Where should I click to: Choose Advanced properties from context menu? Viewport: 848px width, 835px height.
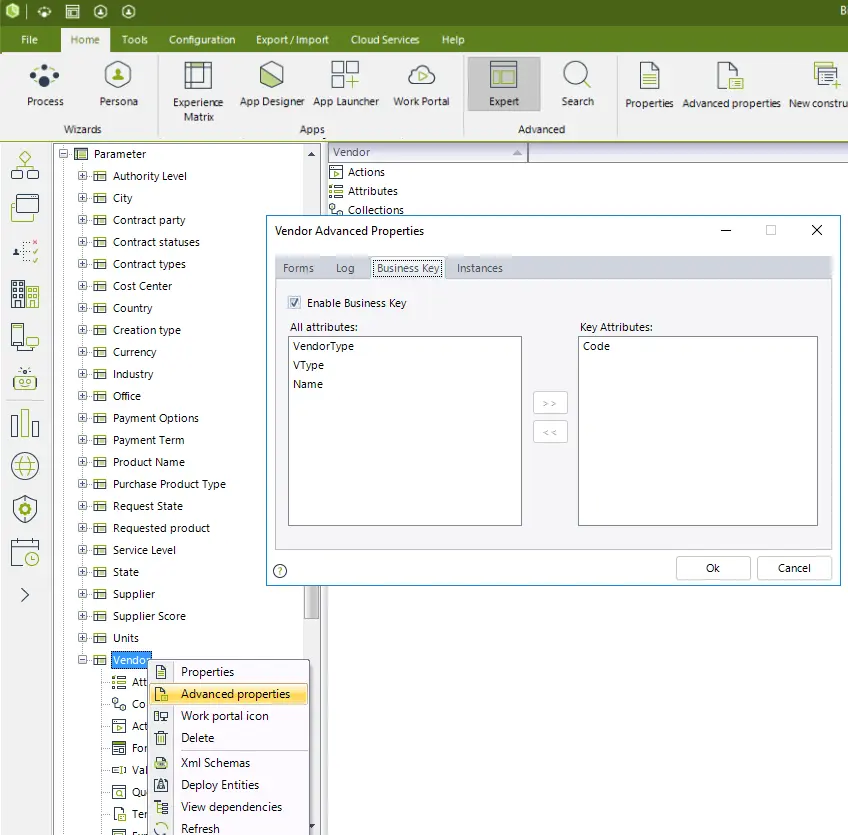[229, 694]
